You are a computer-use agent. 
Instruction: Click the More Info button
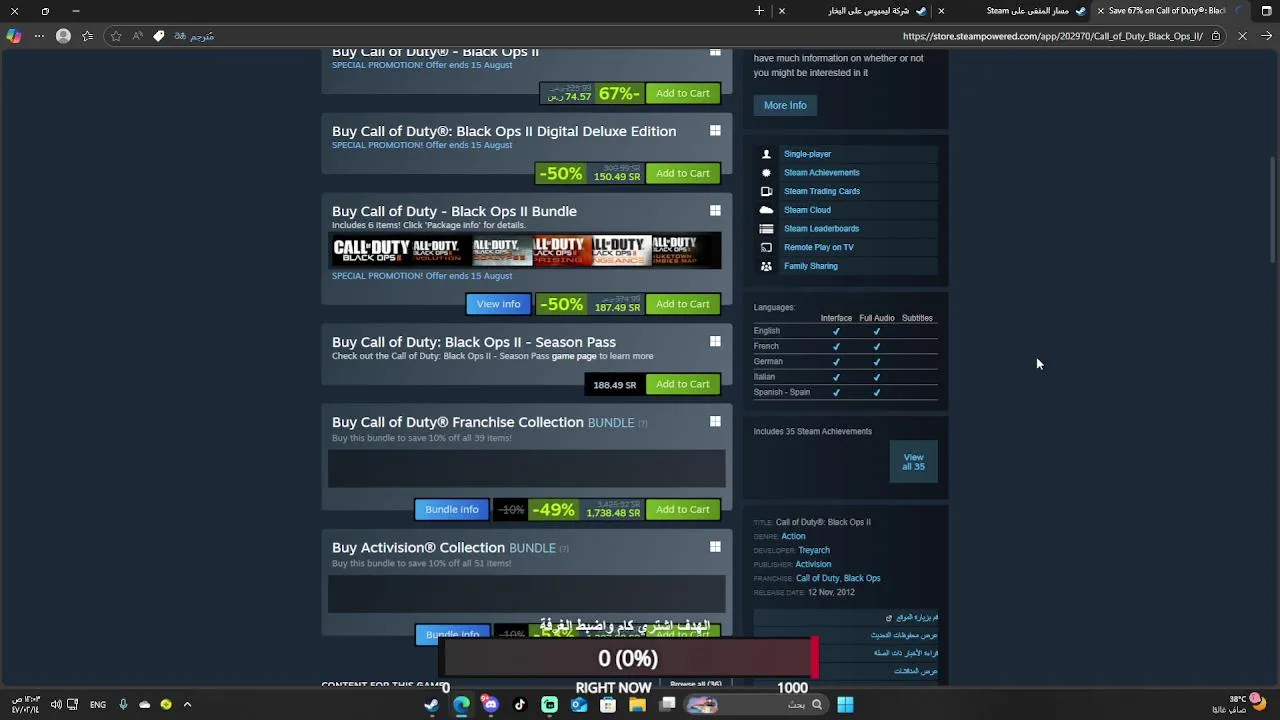(785, 105)
